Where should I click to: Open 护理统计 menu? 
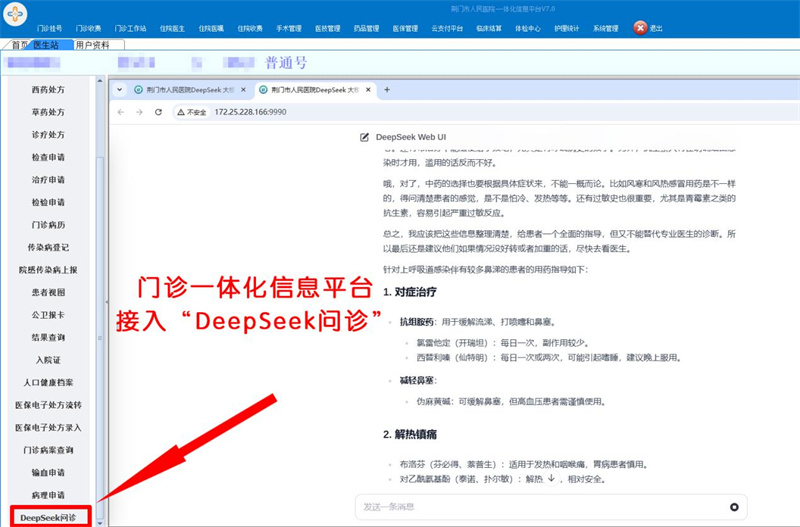coord(566,29)
